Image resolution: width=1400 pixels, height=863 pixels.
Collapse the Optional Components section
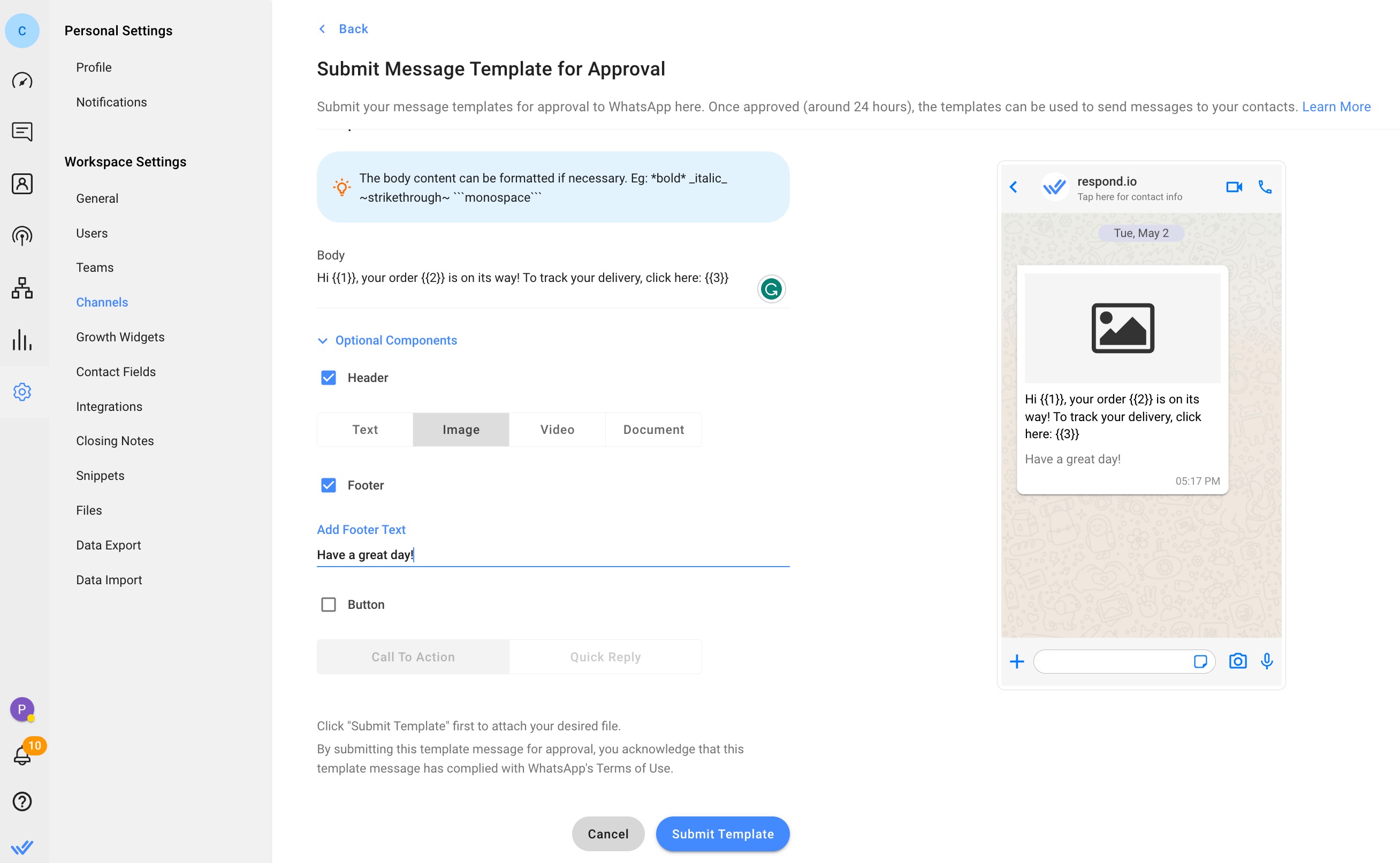pyautogui.click(x=323, y=340)
